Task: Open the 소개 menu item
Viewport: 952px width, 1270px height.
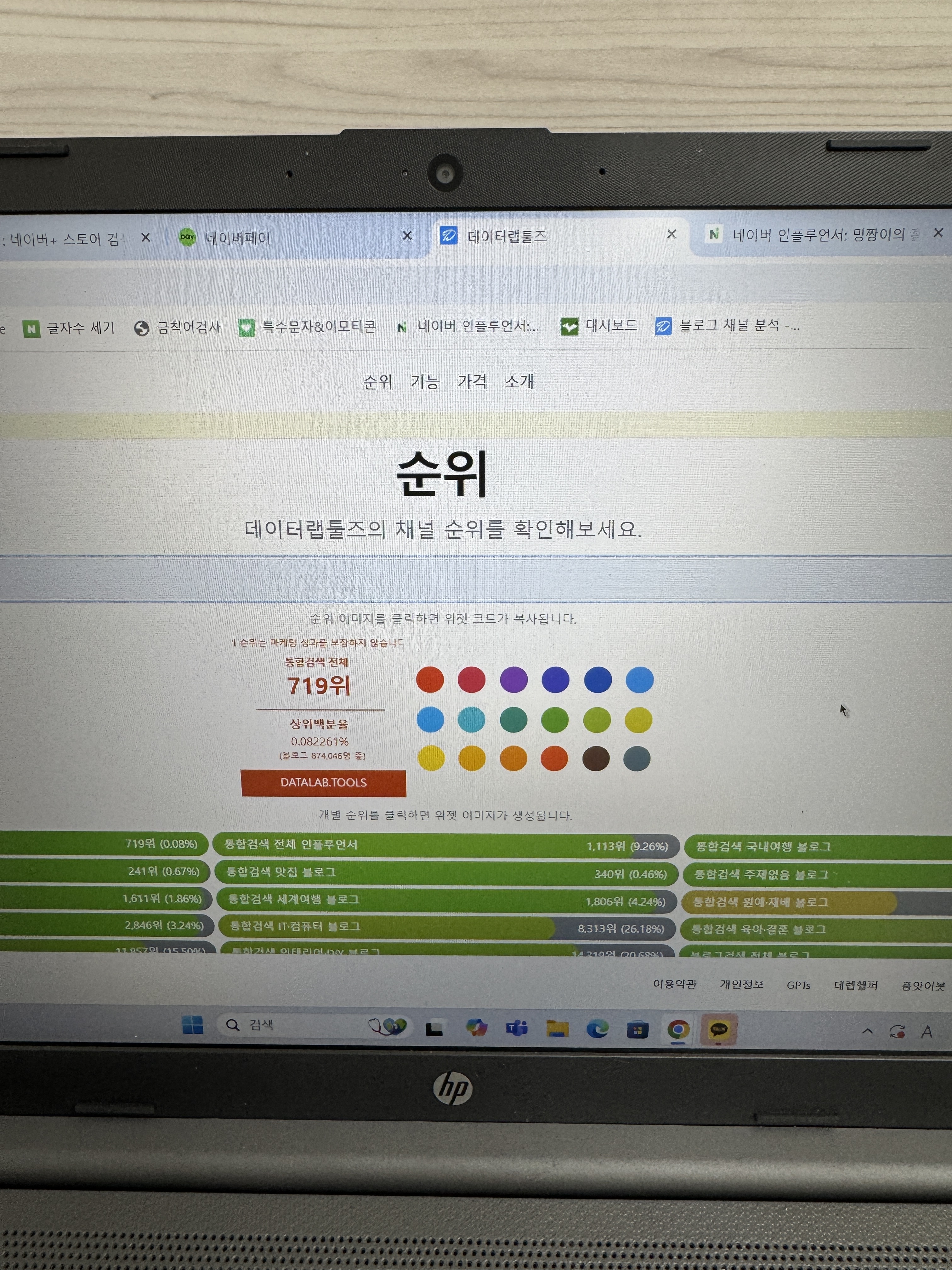Action: 519,381
